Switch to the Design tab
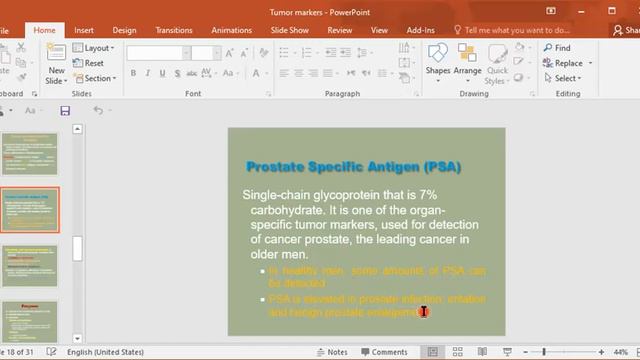The width and height of the screenshot is (640, 360). (124, 30)
